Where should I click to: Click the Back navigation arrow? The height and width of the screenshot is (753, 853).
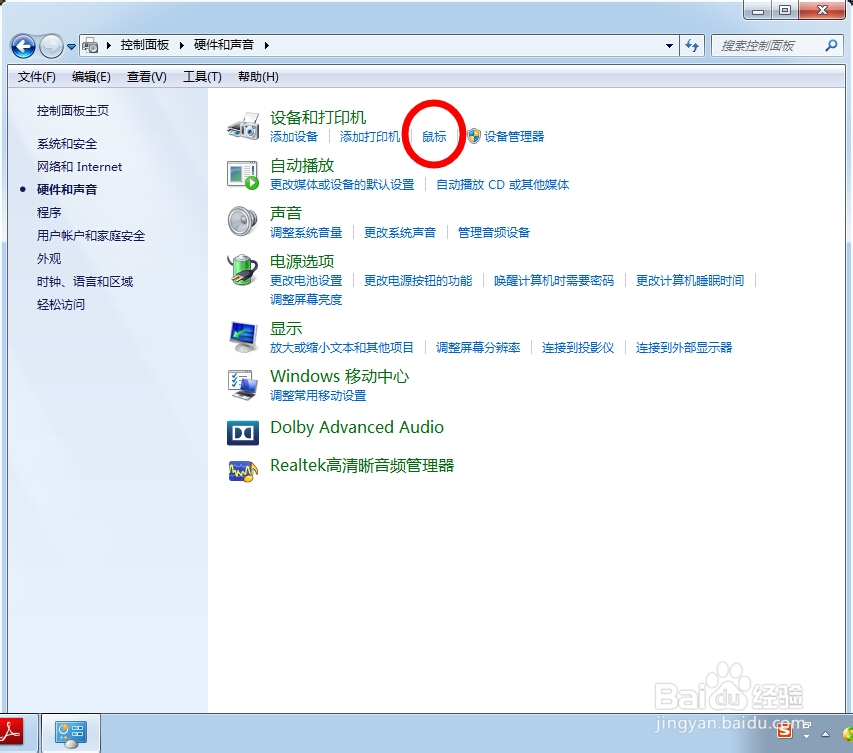point(23,46)
